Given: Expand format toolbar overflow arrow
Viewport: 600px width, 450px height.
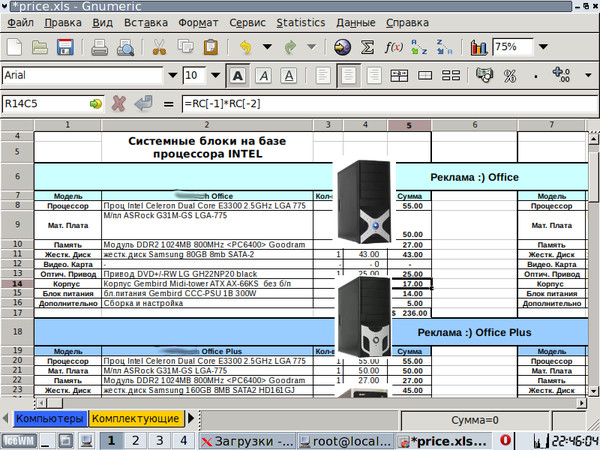Looking at the screenshot, I should tap(588, 75).
